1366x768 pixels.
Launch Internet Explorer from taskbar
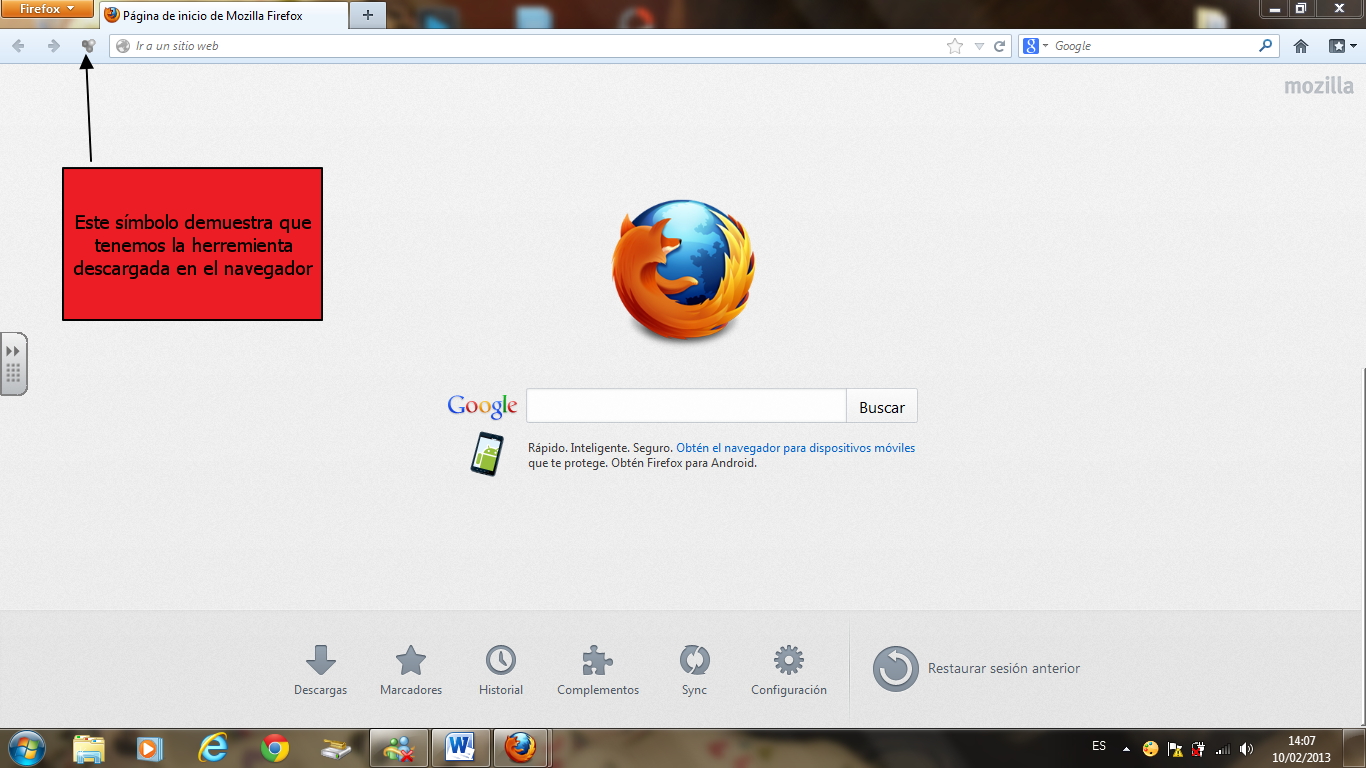(x=212, y=748)
